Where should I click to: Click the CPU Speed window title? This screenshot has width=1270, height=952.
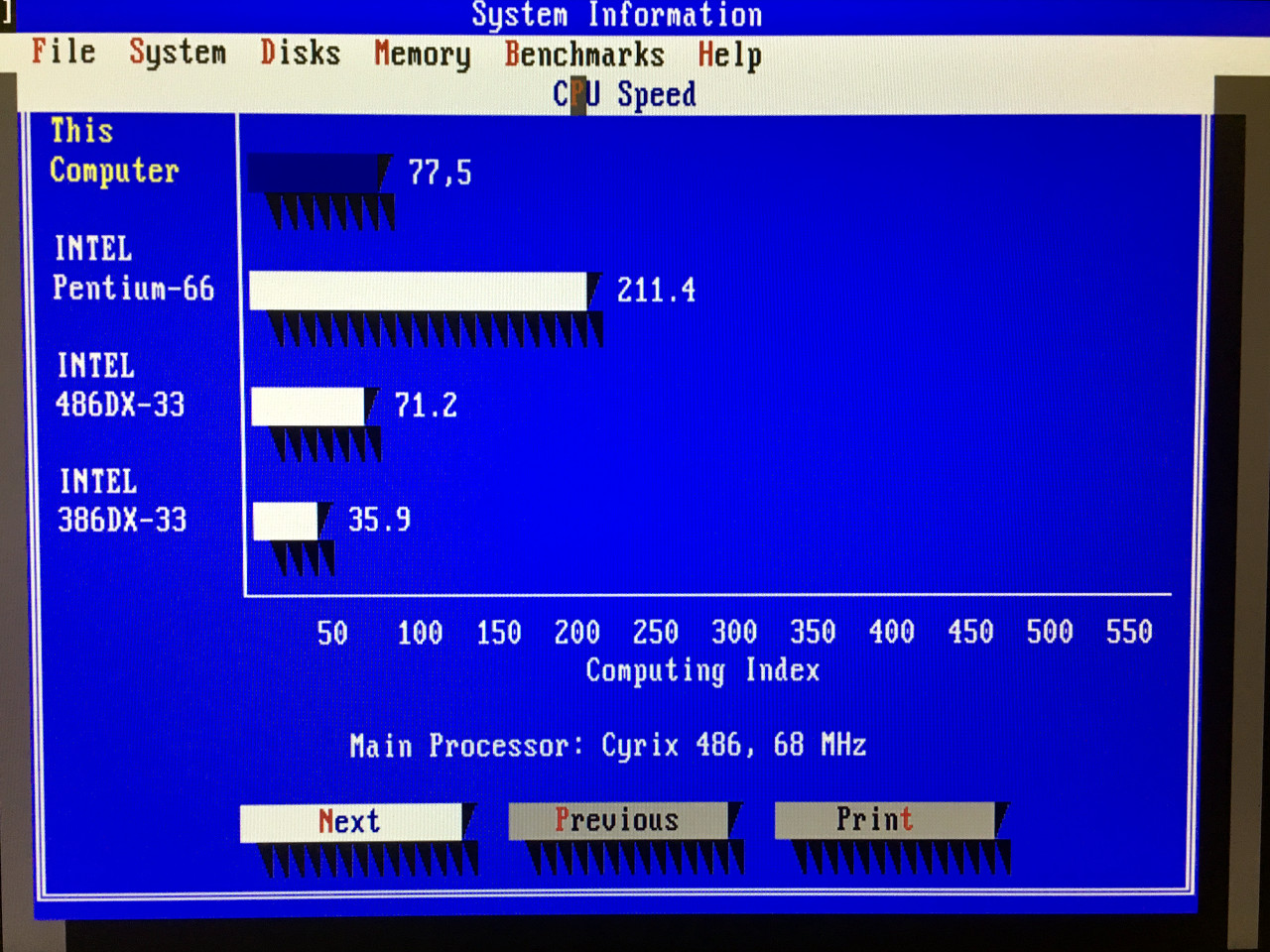coord(624,94)
